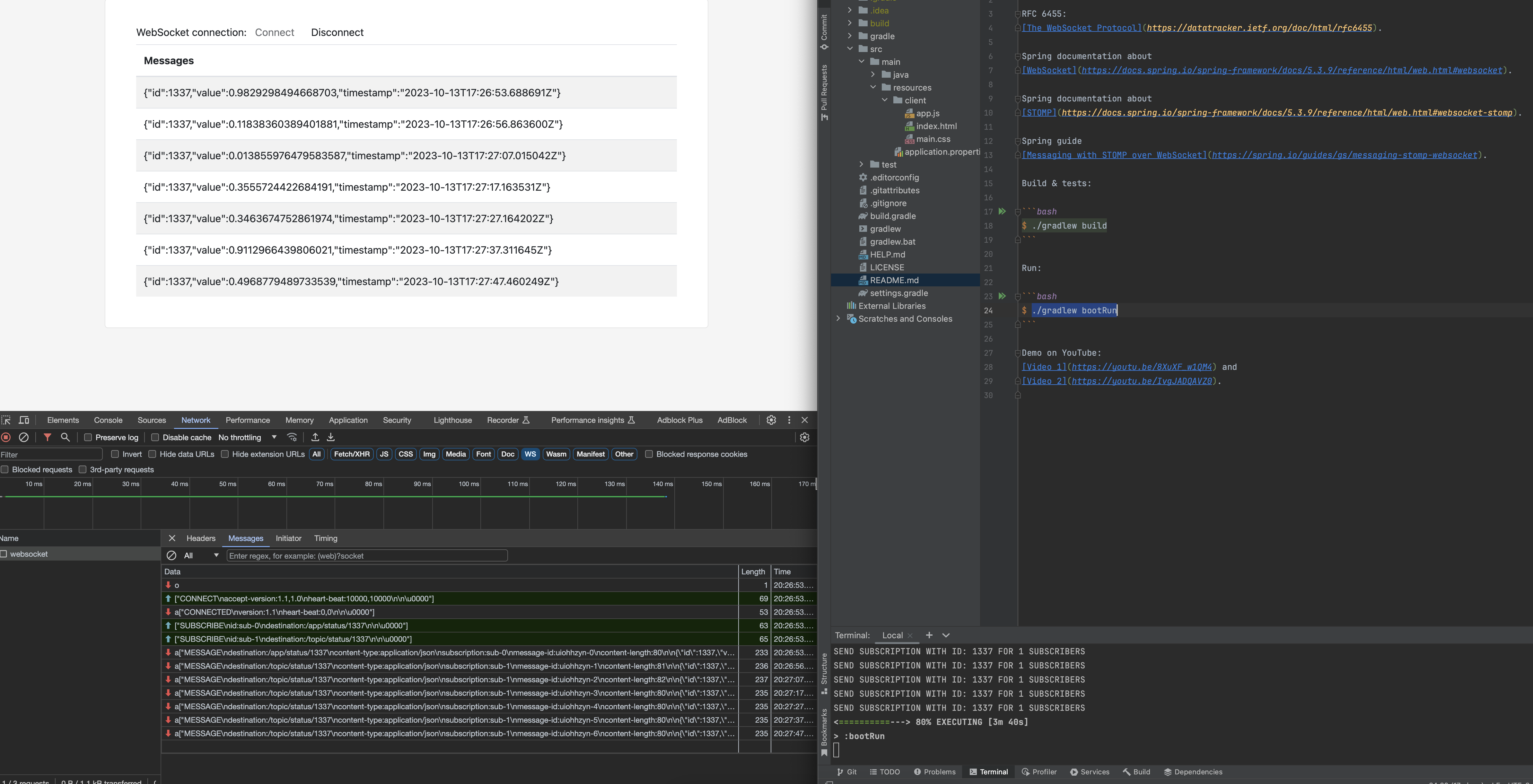Enable the Preserve log checkbox
Viewport: 1533px width, 784px height.
point(88,437)
